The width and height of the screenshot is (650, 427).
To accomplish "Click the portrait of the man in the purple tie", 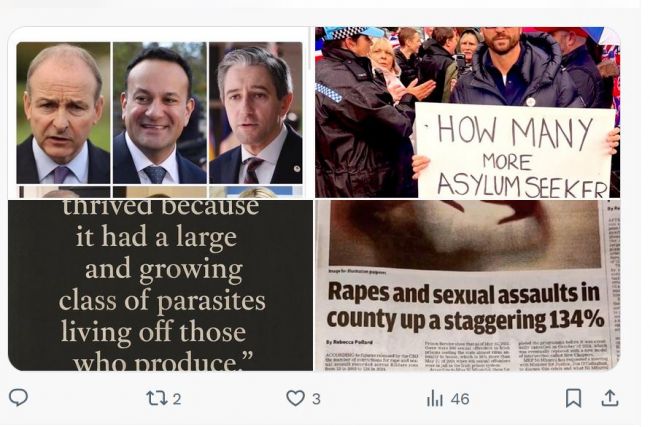I will [x=63, y=113].
